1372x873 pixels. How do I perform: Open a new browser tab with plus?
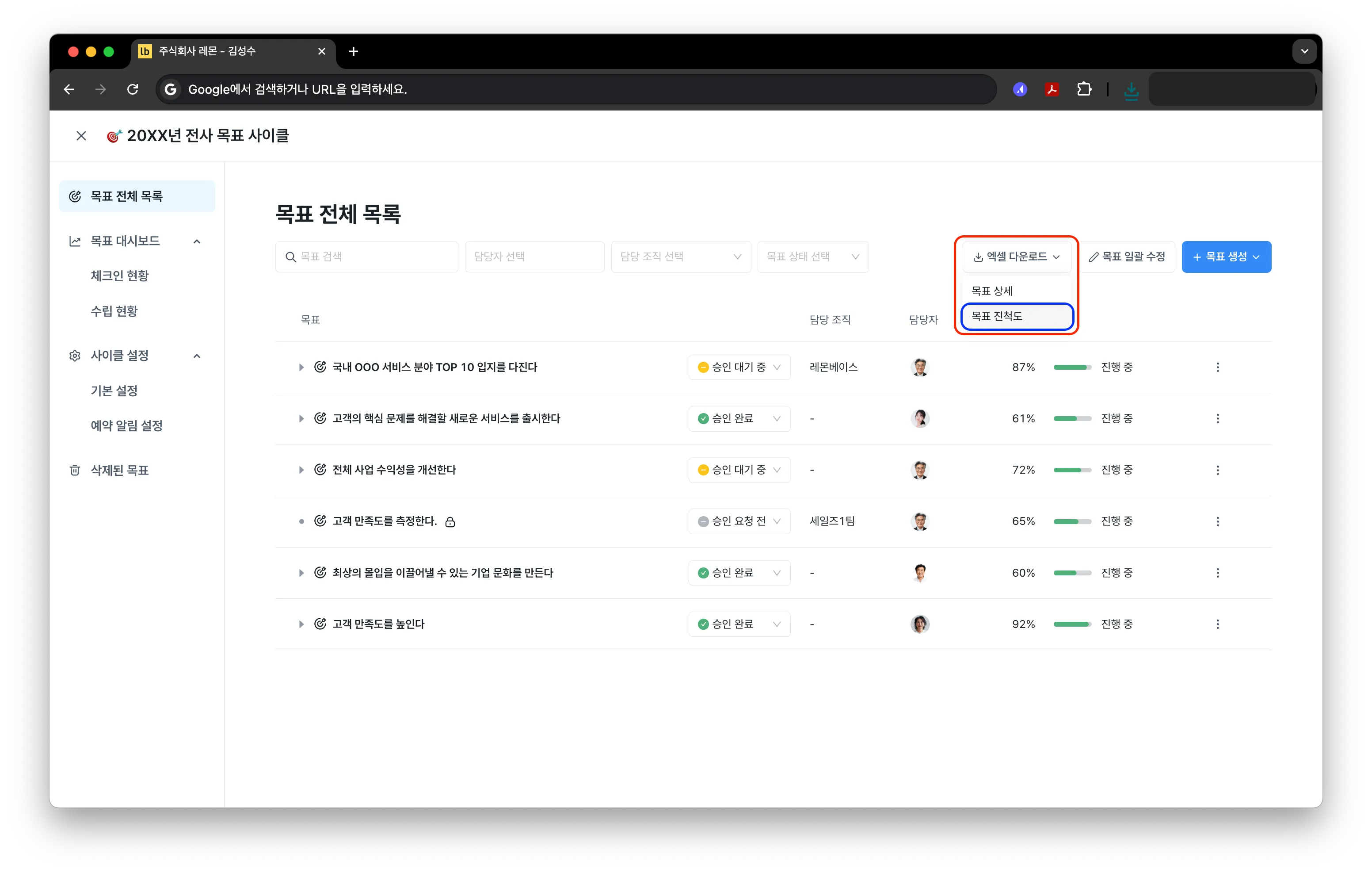(353, 51)
